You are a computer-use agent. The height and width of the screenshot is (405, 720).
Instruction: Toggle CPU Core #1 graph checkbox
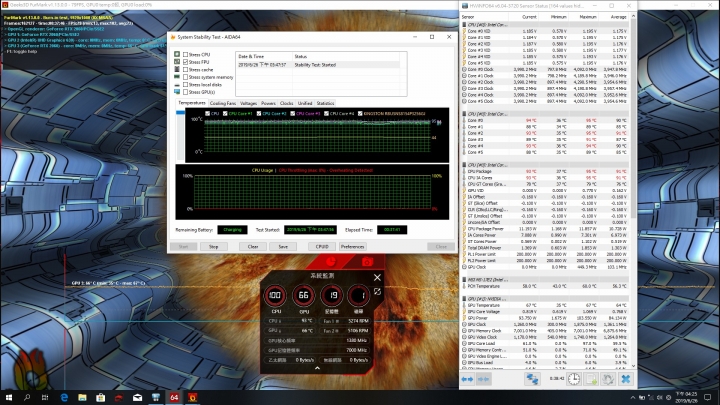pyautogui.click(x=225, y=113)
